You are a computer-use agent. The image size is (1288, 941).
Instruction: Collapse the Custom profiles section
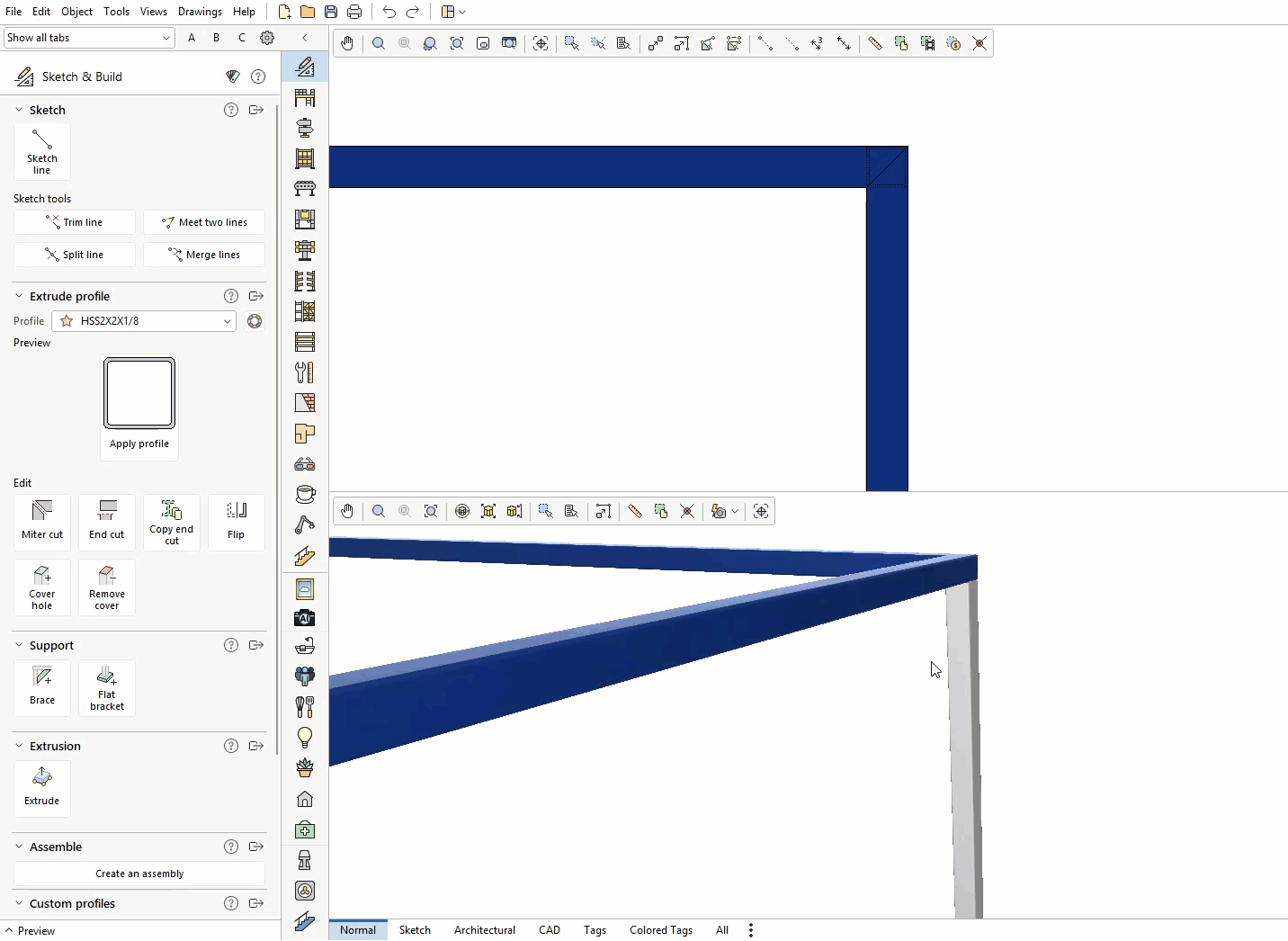(19, 903)
